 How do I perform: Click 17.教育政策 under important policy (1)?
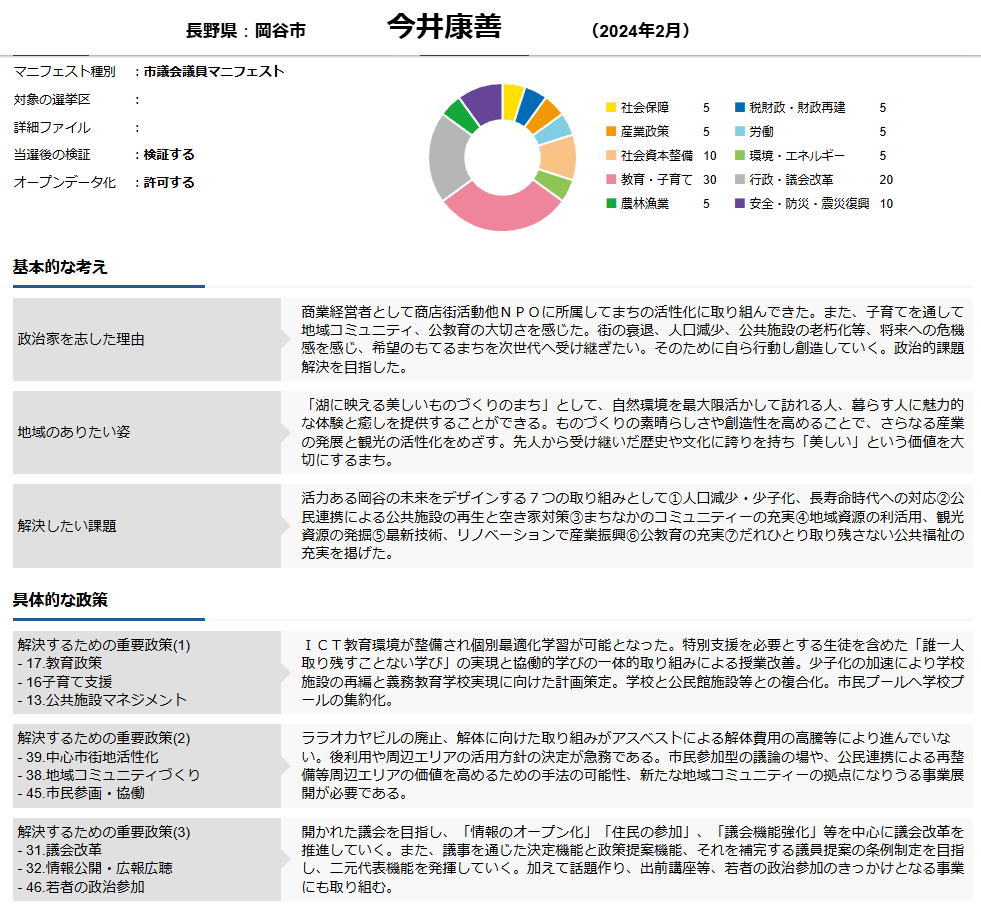coord(60,662)
